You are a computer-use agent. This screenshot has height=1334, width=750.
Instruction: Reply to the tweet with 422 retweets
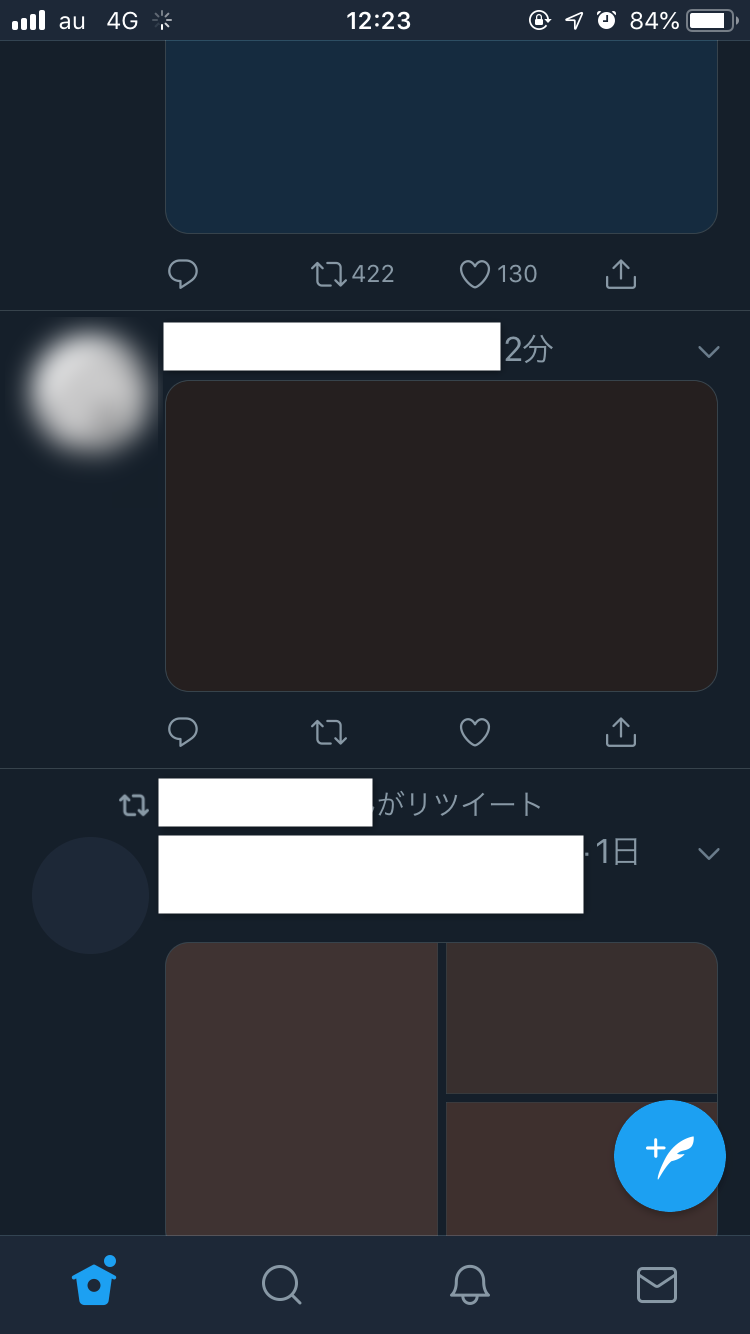tap(183, 274)
